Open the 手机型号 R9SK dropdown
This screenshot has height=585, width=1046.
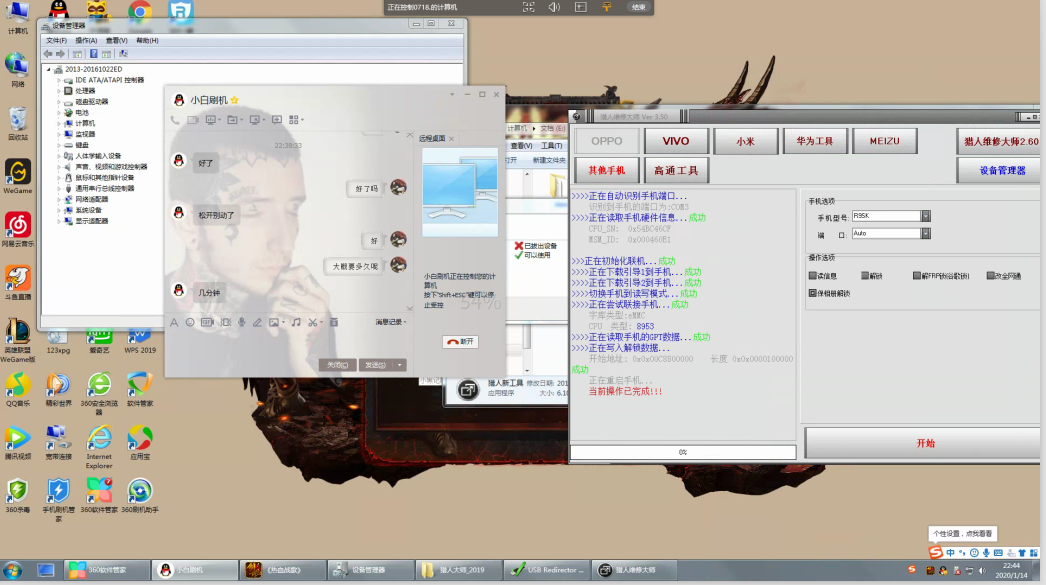(x=925, y=216)
